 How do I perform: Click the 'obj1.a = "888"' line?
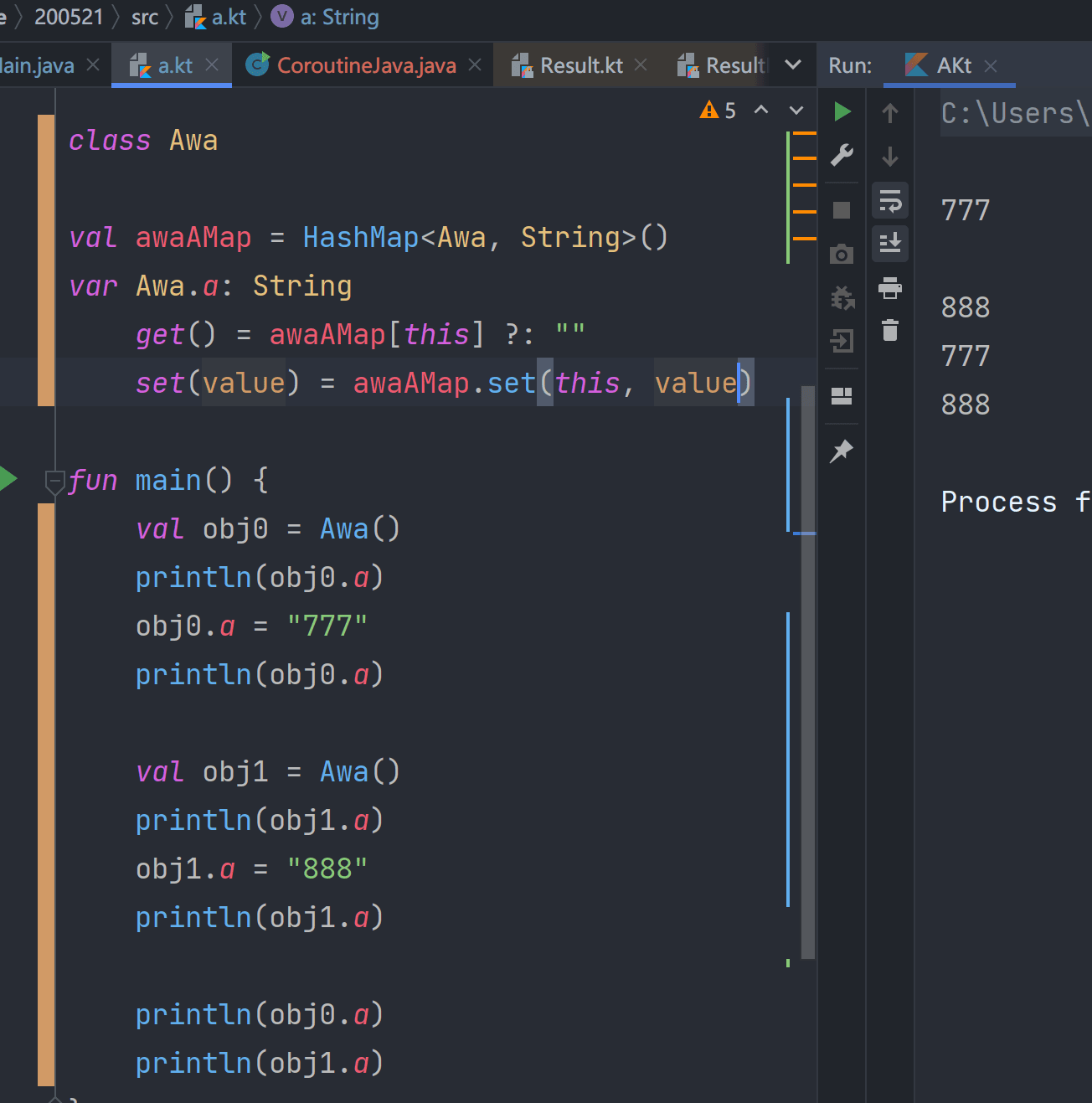(251, 868)
